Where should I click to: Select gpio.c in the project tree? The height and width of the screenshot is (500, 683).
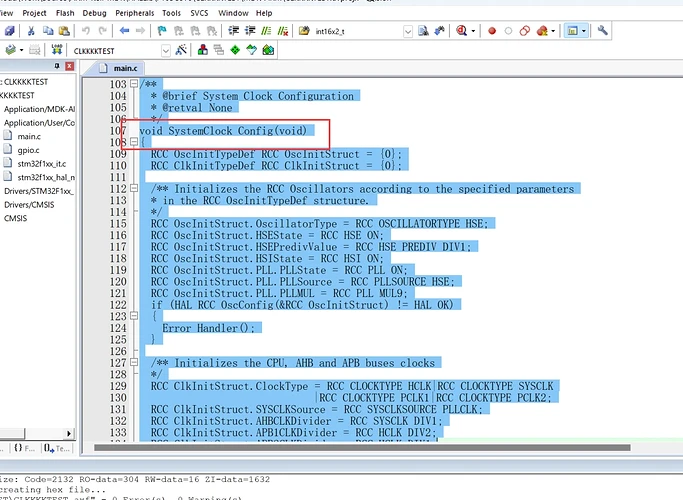pyautogui.click(x=29, y=149)
